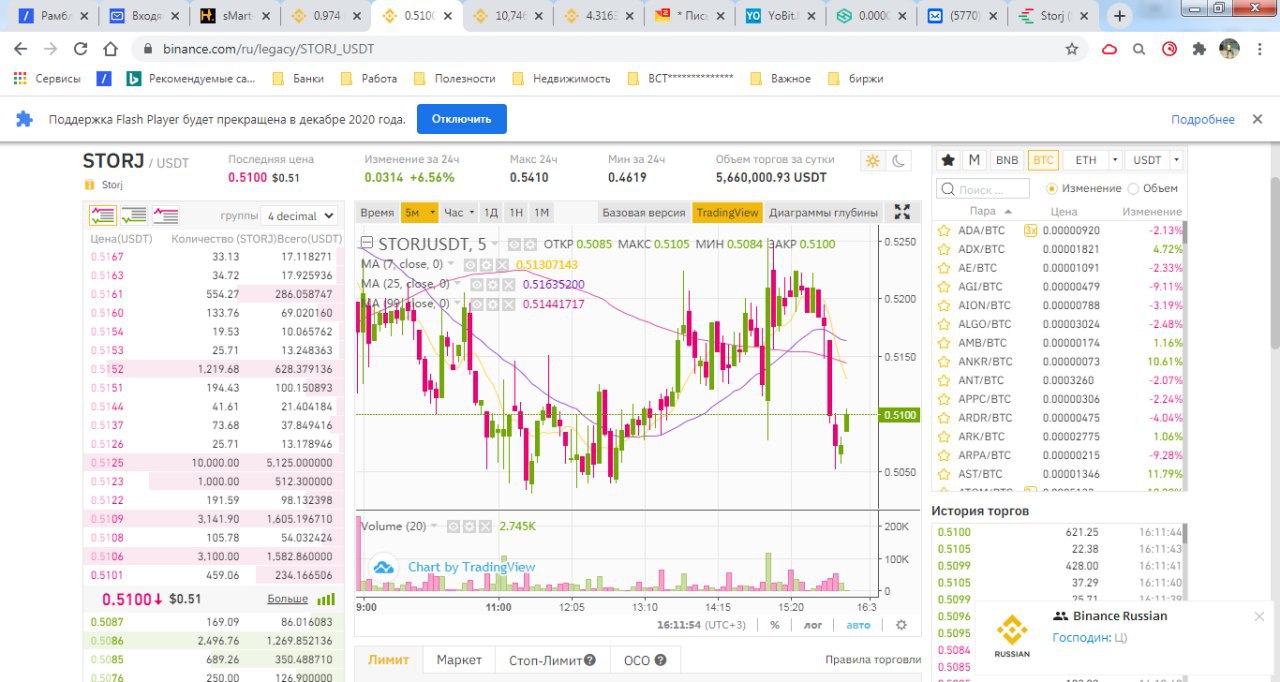Select the Изменение radio button
This screenshot has height=682, width=1280.
click(1051, 188)
